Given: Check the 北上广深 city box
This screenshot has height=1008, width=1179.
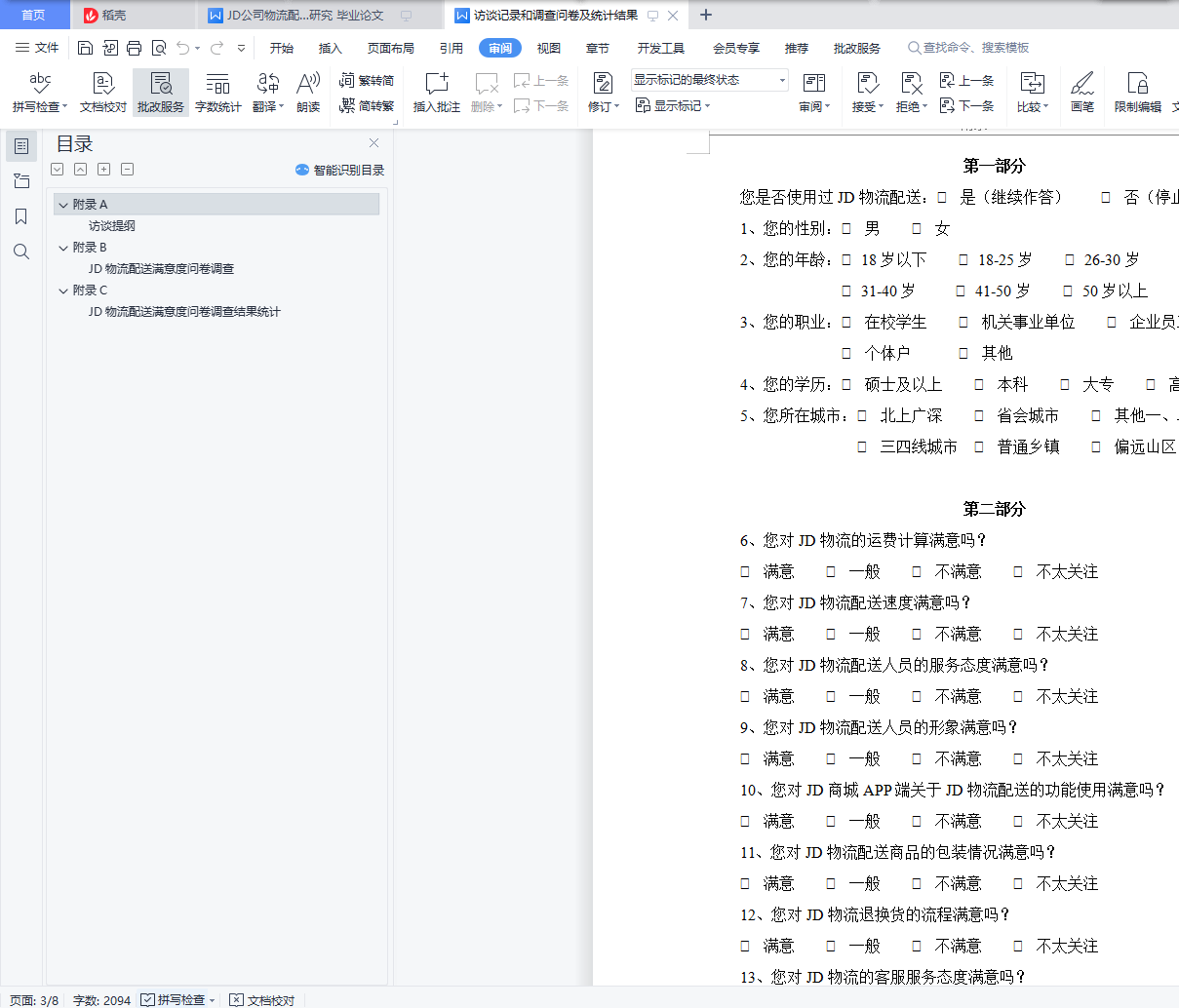Looking at the screenshot, I should (x=862, y=416).
